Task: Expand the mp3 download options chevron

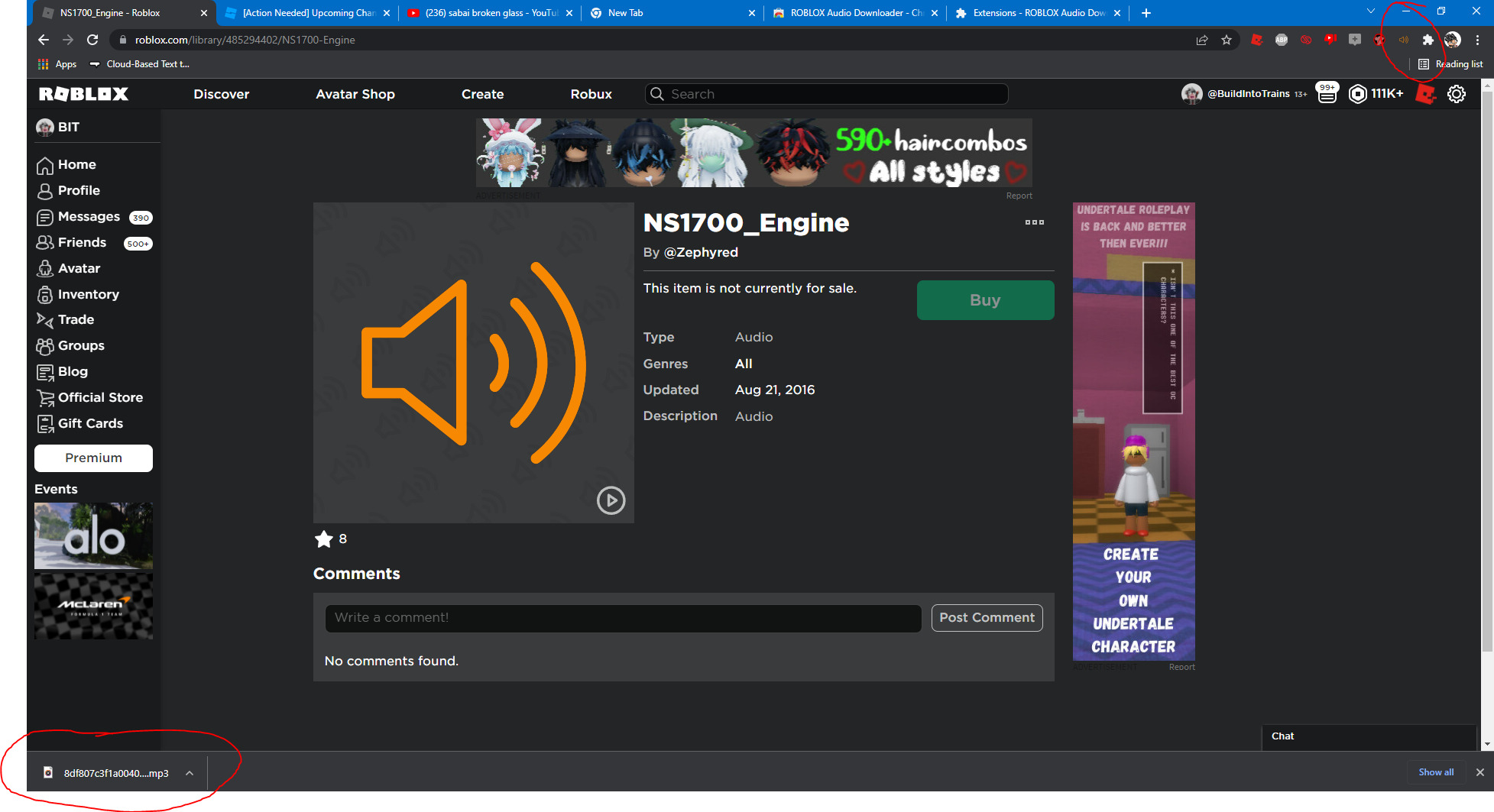Action: [x=190, y=773]
